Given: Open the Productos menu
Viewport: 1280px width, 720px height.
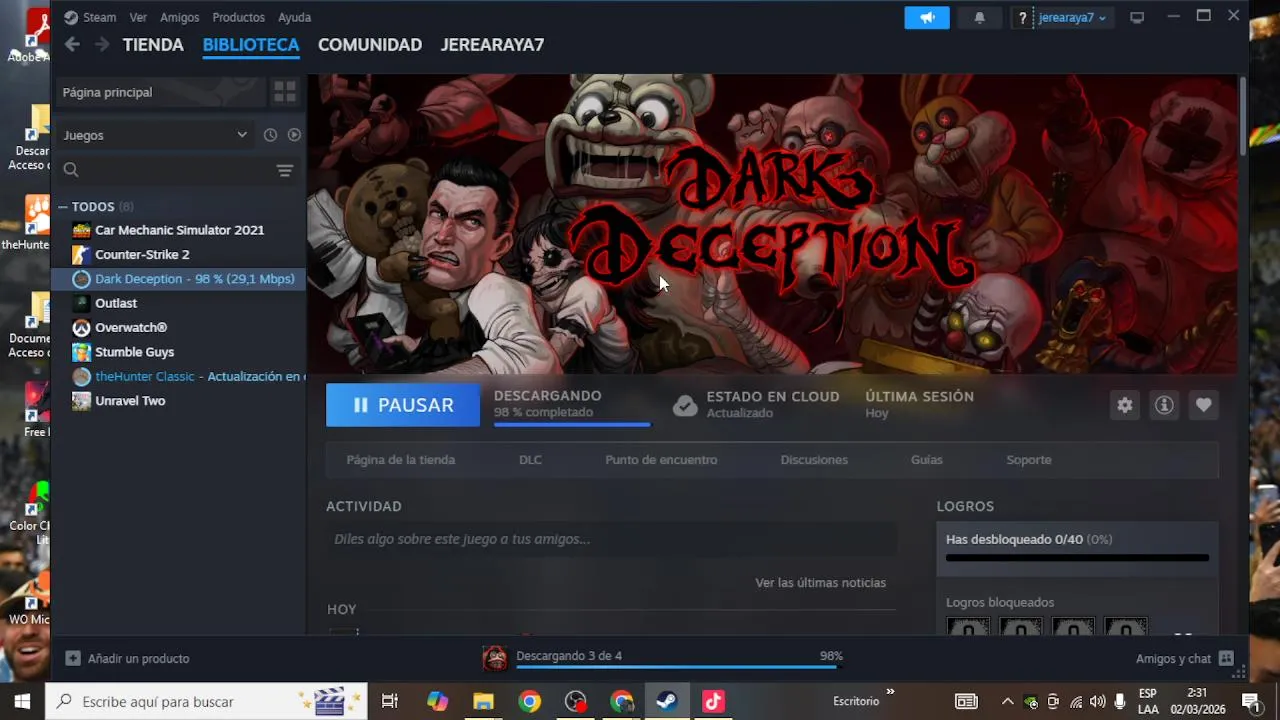Looking at the screenshot, I should click(x=238, y=17).
